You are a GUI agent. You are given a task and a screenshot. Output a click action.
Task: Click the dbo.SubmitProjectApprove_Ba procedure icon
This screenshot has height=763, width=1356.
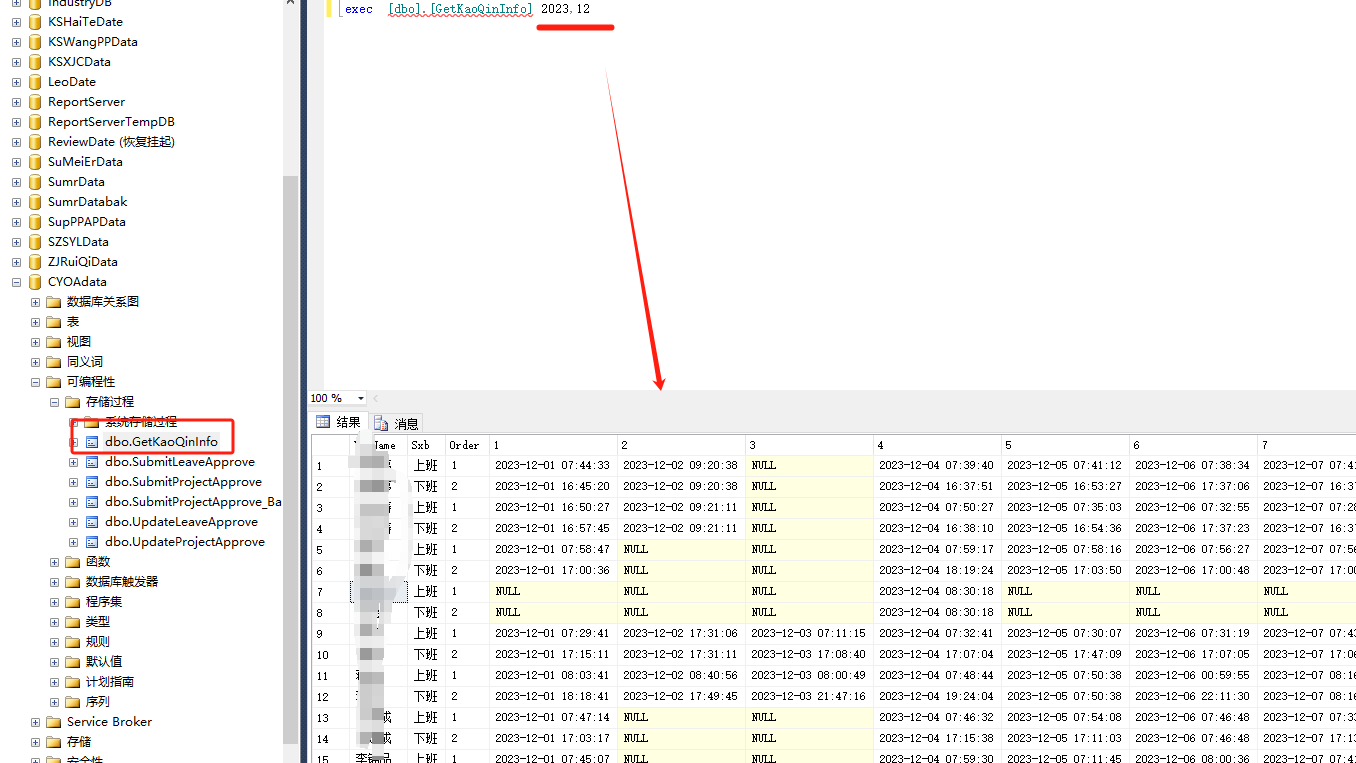(92, 502)
